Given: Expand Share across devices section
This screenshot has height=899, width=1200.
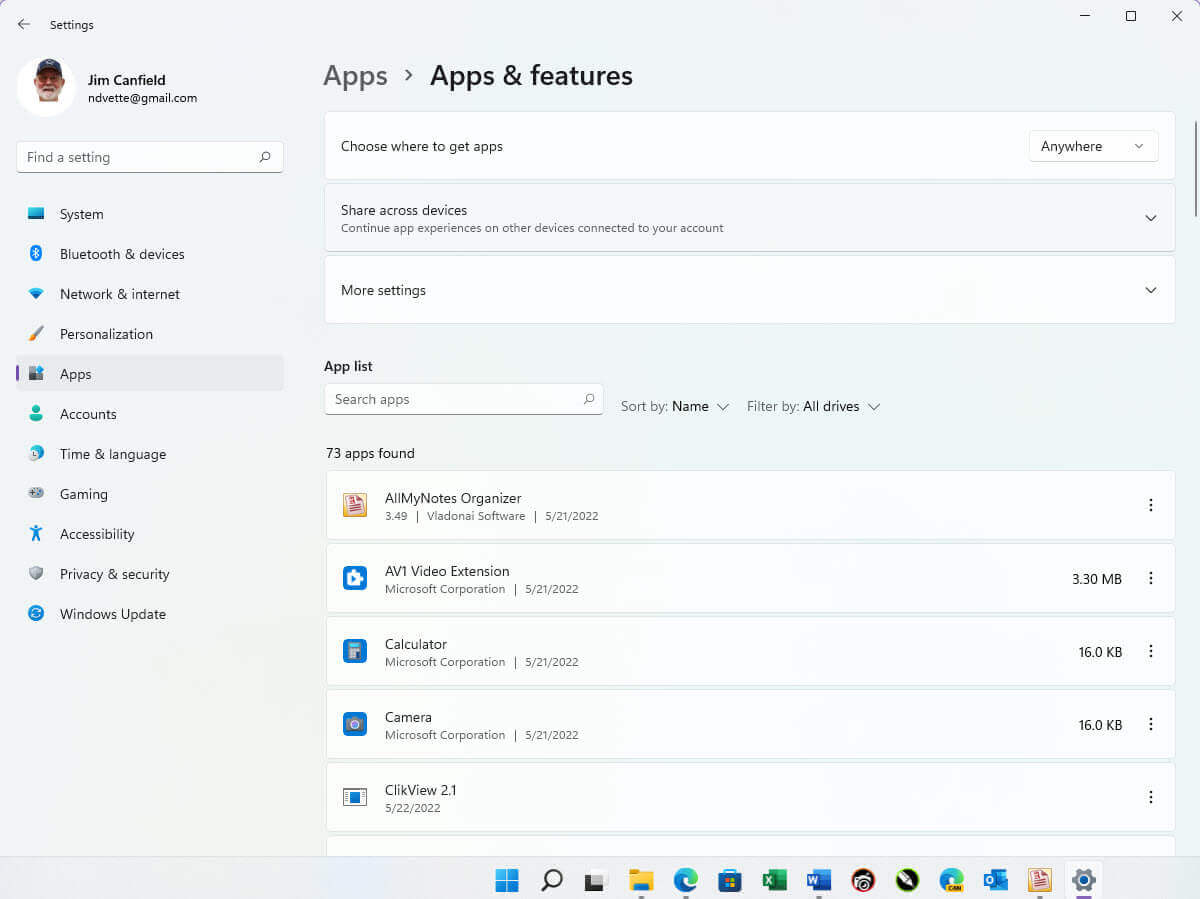Looking at the screenshot, I should click(x=750, y=218).
